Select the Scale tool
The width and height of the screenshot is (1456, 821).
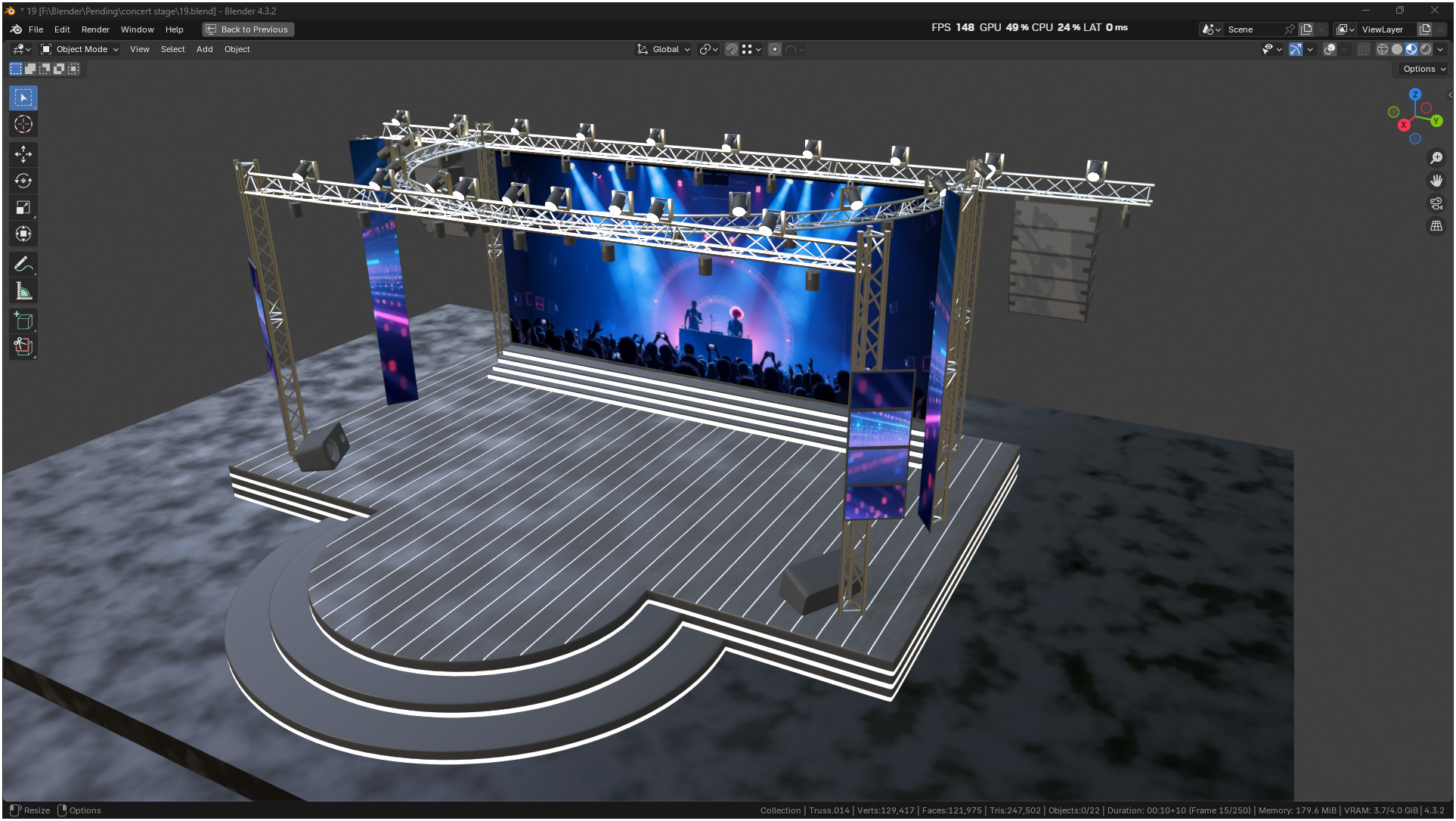23,207
